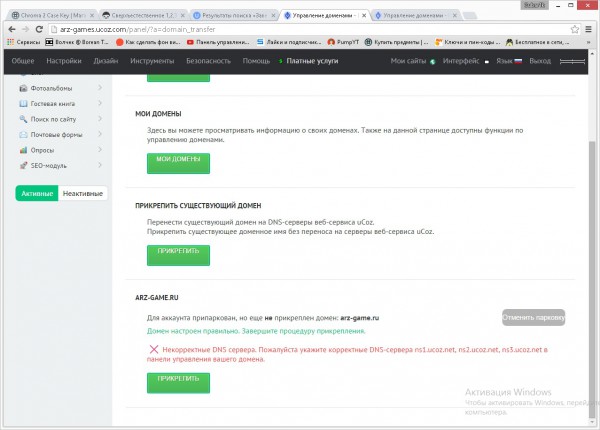600x430 pixels.
Task: Click the red X error icon
Action: [154, 349]
